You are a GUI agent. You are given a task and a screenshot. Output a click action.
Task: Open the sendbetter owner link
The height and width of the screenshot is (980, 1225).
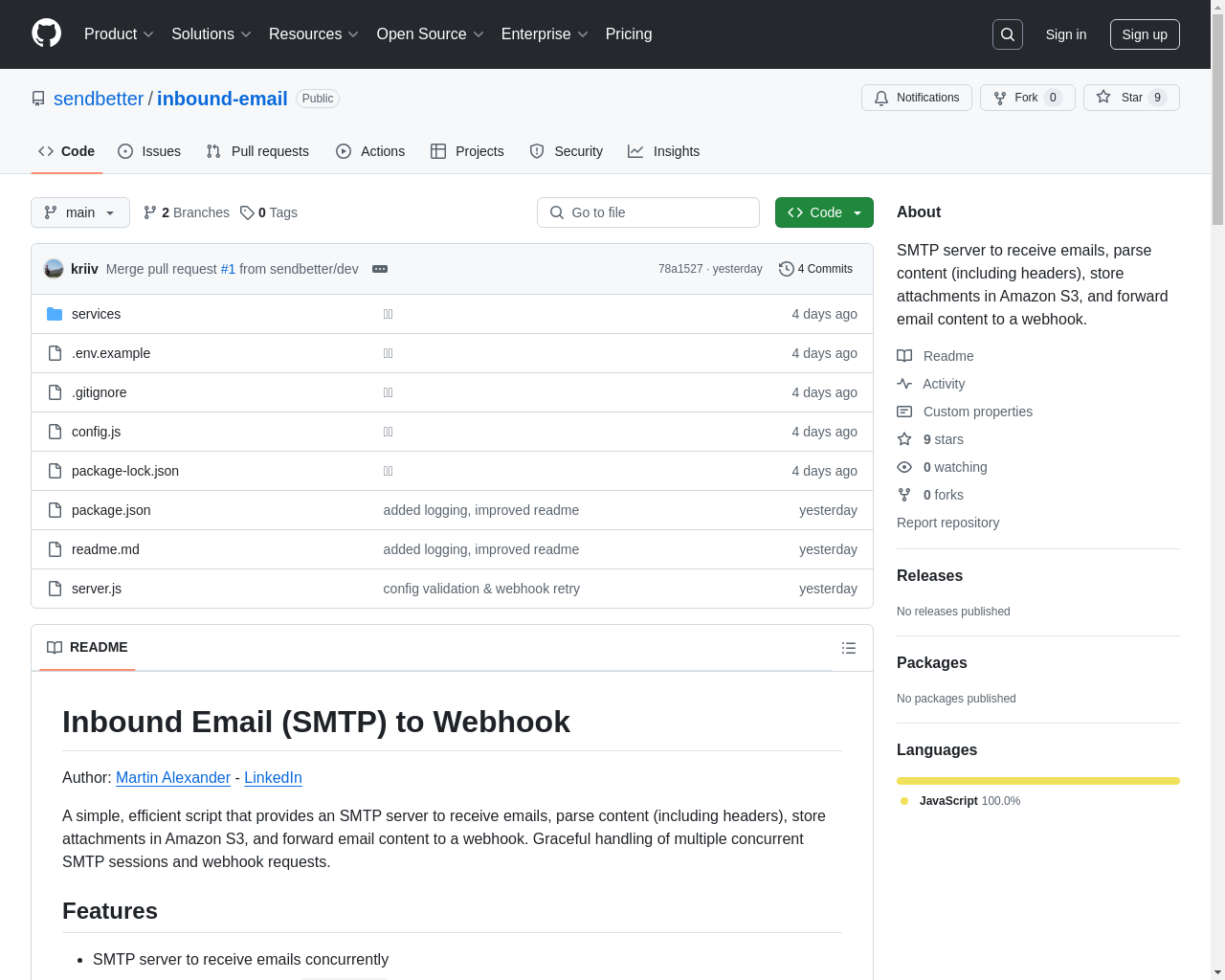[99, 99]
